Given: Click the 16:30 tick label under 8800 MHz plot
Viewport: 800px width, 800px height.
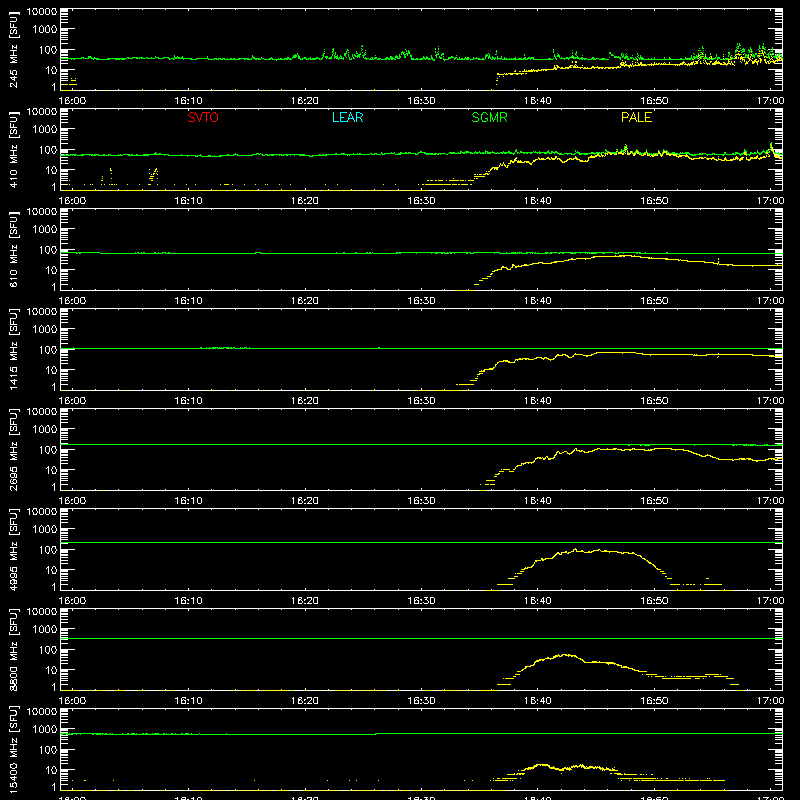Looking at the screenshot, I should coord(421,701).
